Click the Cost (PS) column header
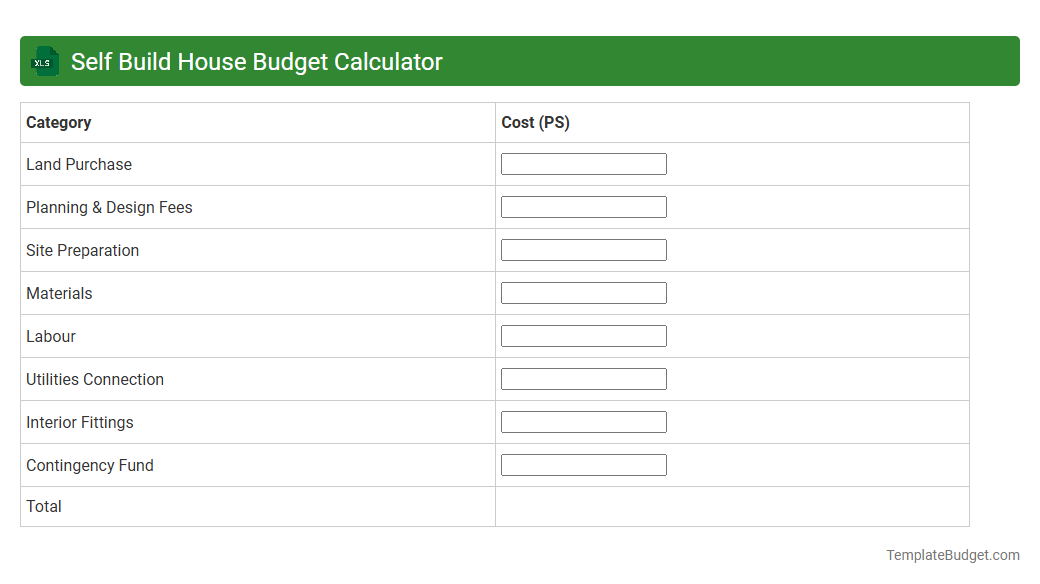This screenshot has width=1040, height=584. pos(535,122)
